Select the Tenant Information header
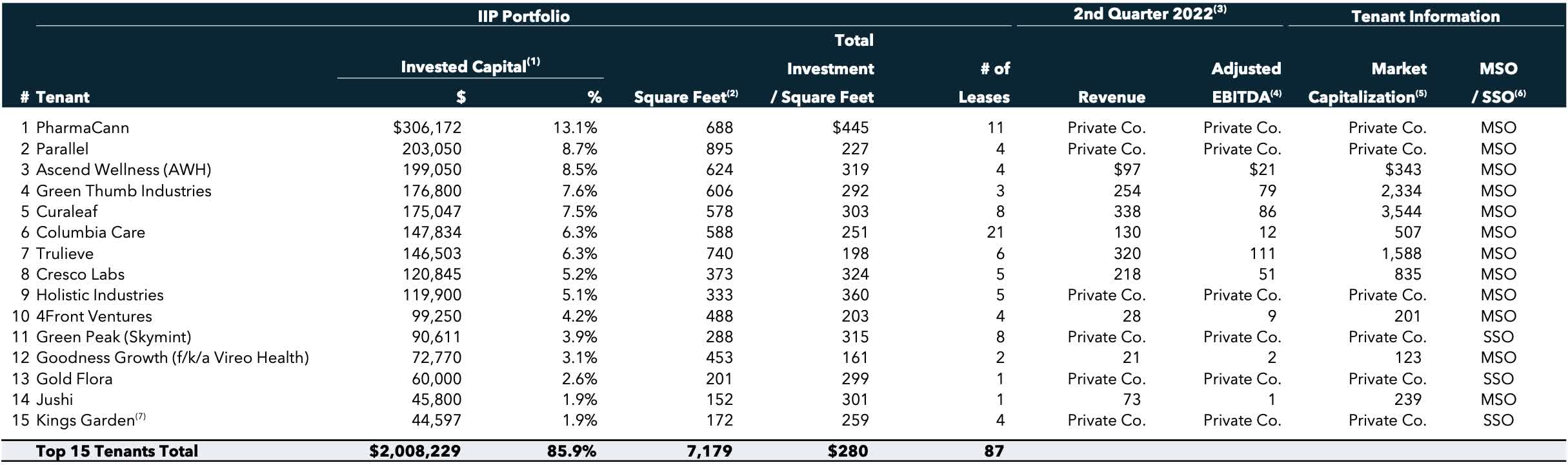 pos(1425,16)
